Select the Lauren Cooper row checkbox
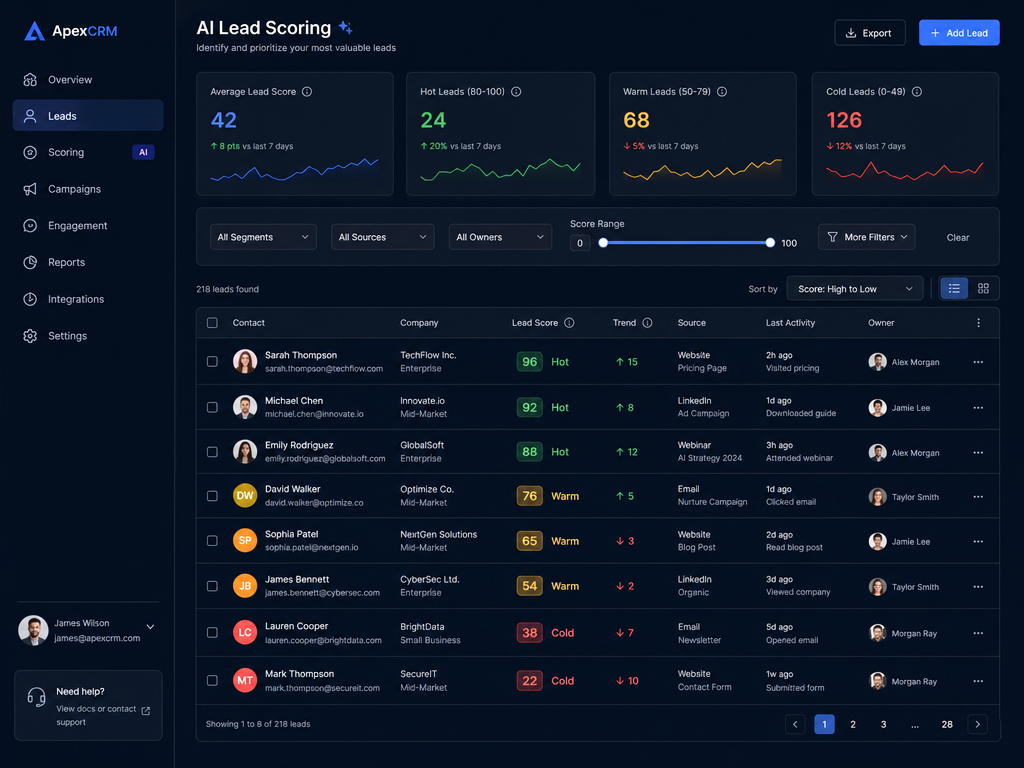The image size is (1024, 768). pos(212,633)
